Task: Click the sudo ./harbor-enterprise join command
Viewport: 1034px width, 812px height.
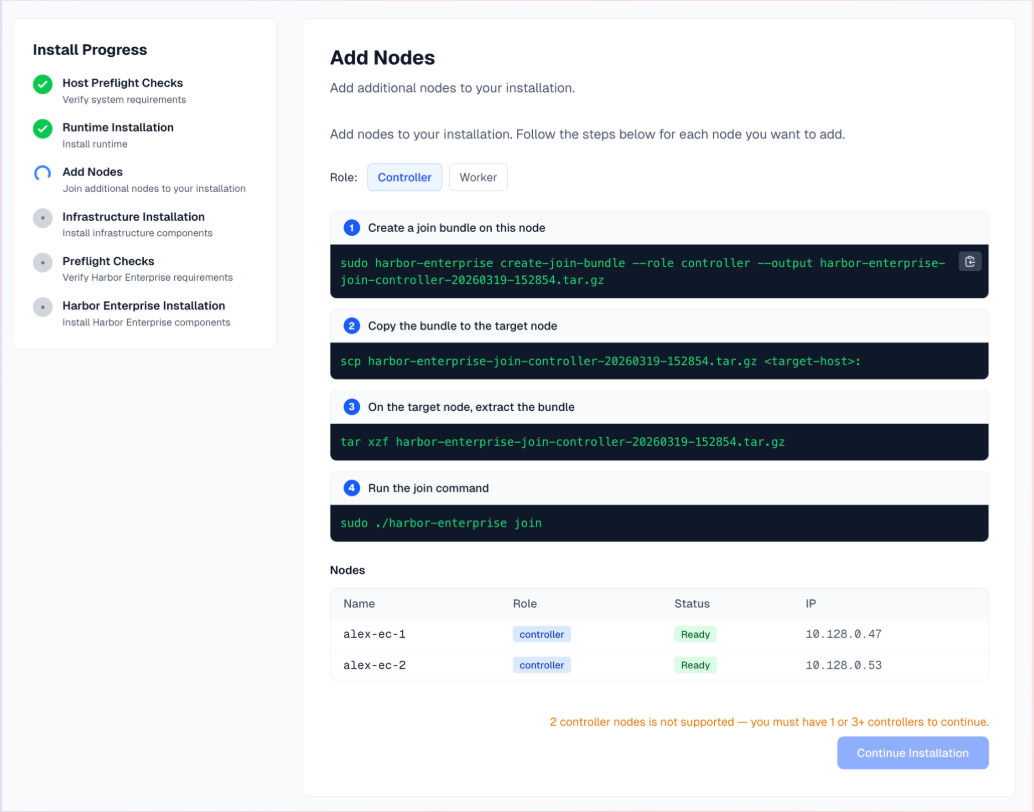Action: (x=659, y=523)
